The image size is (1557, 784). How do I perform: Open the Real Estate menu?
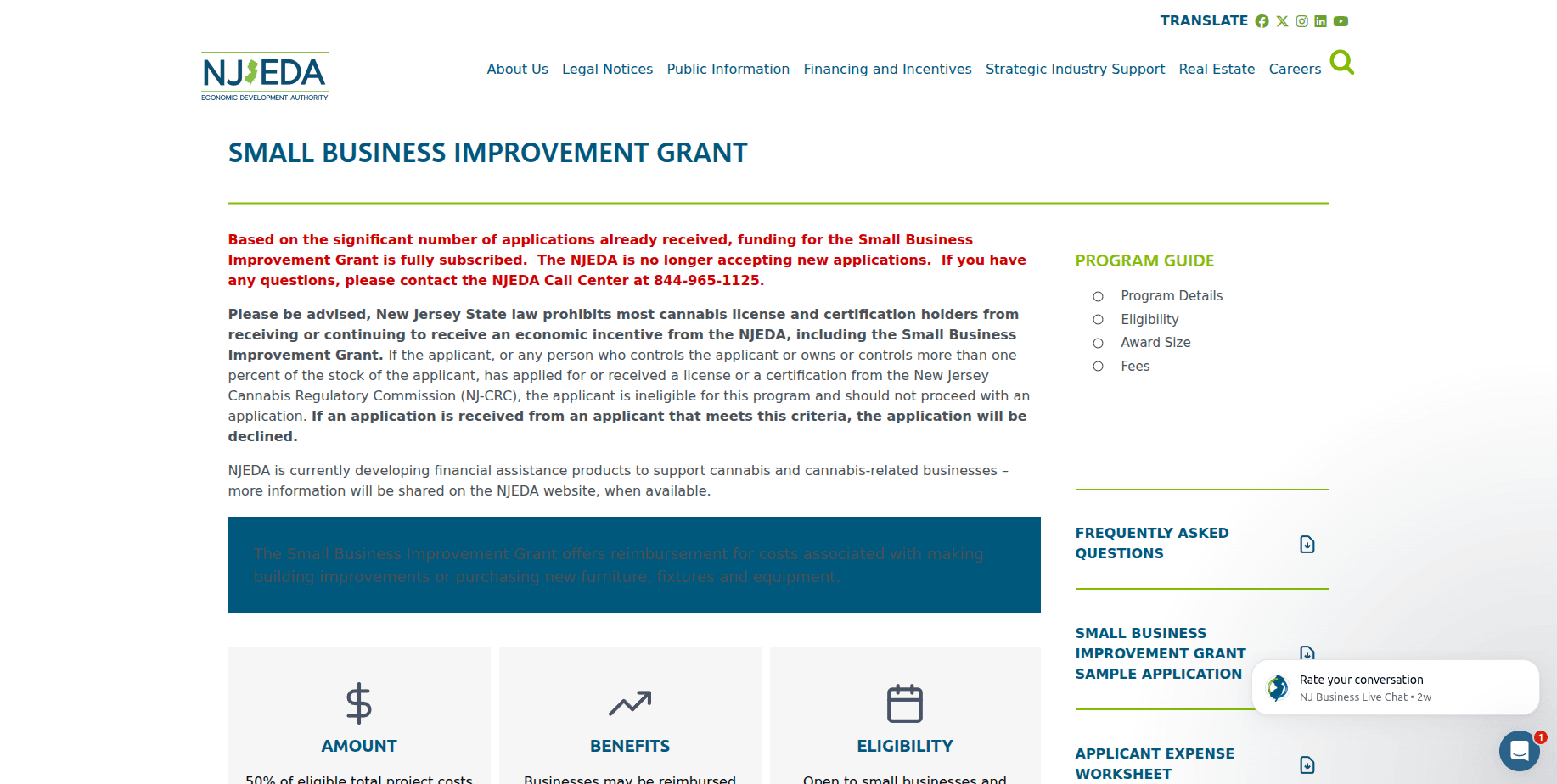(1217, 69)
